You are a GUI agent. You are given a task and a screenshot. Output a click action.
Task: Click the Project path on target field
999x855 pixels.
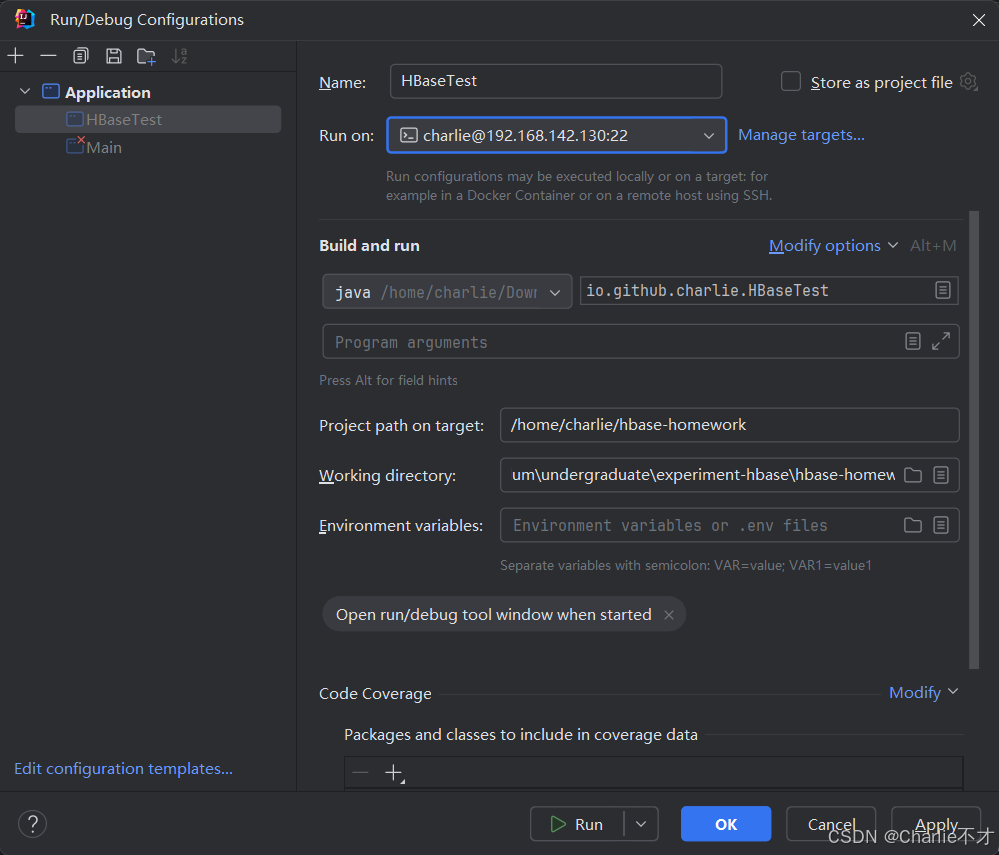click(x=729, y=425)
